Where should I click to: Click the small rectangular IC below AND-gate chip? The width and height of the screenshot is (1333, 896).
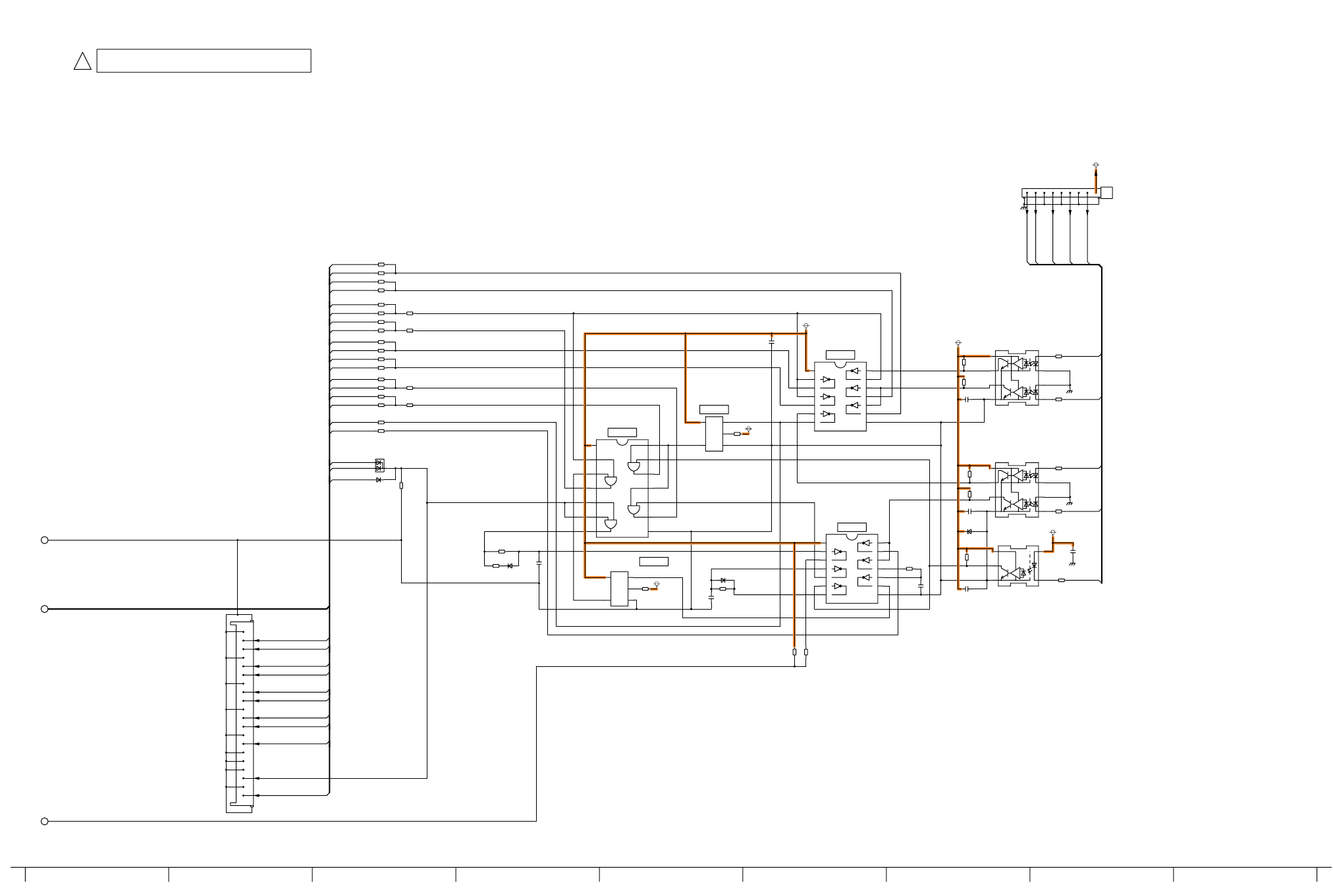point(619,589)
